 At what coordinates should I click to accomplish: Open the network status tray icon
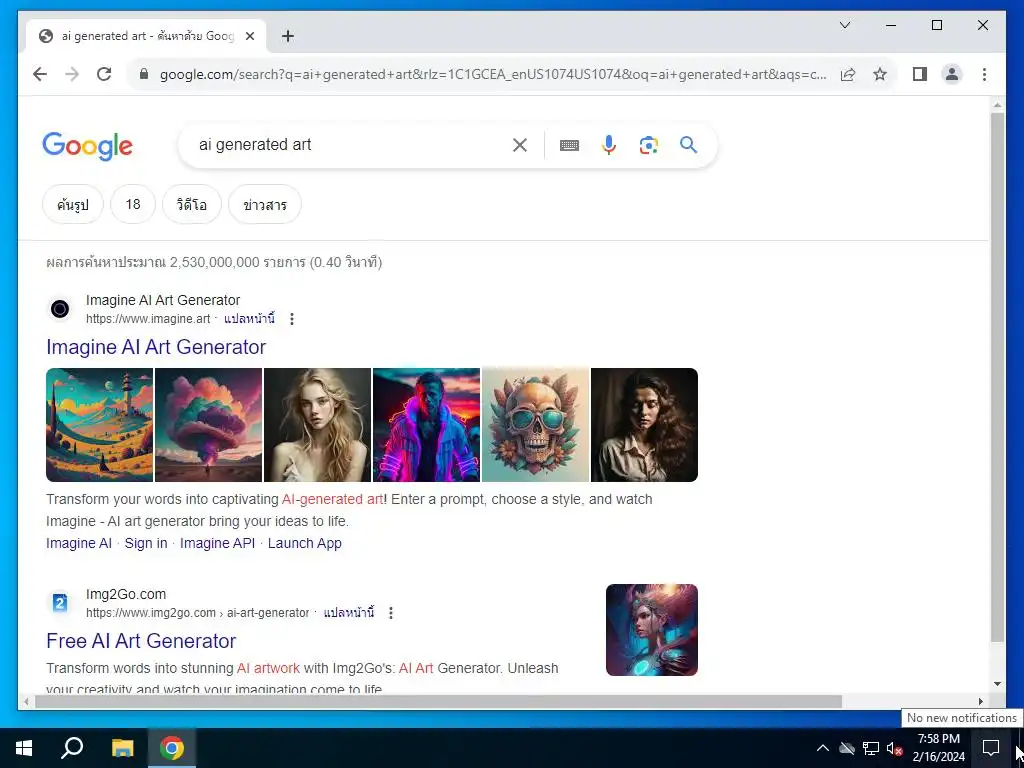(x=871, y=748)
